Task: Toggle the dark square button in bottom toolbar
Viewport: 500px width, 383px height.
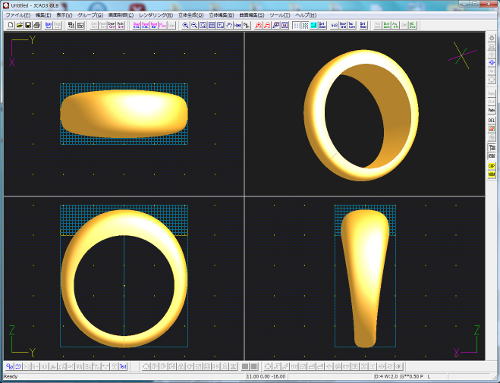Action: [245, 367]
